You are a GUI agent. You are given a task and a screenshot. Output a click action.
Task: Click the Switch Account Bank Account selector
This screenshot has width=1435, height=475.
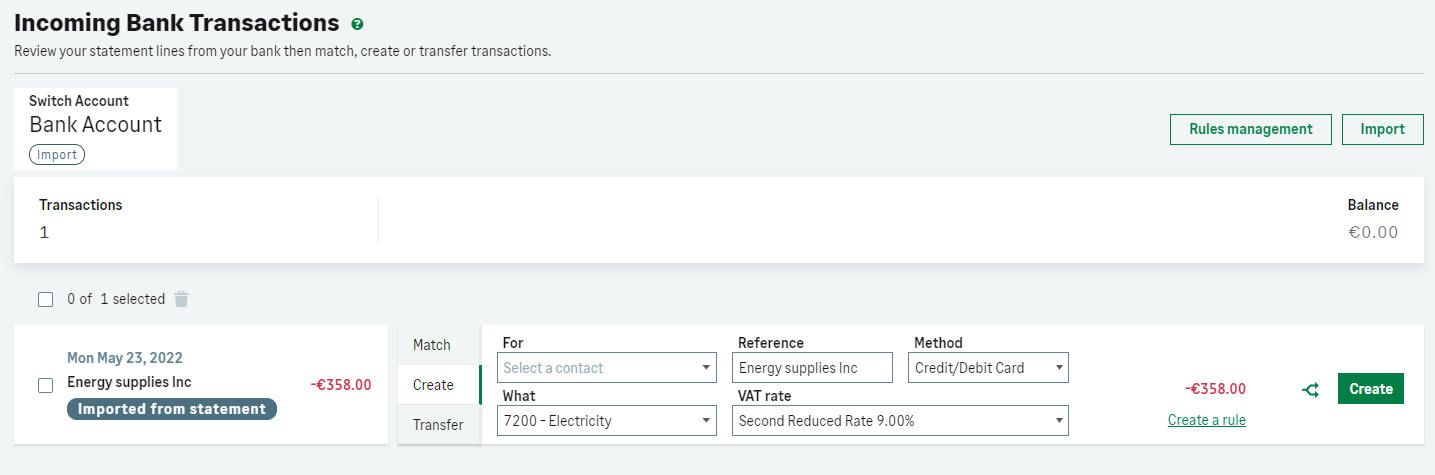point(95,124)
